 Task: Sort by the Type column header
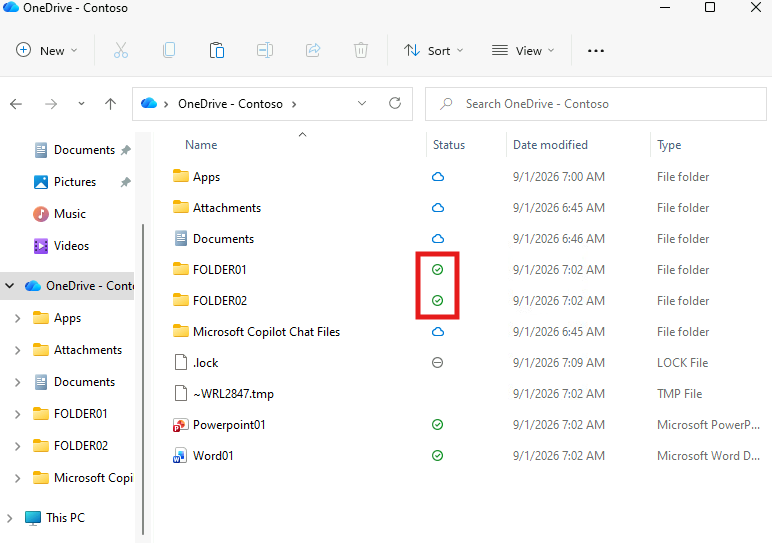coord(669,145)
